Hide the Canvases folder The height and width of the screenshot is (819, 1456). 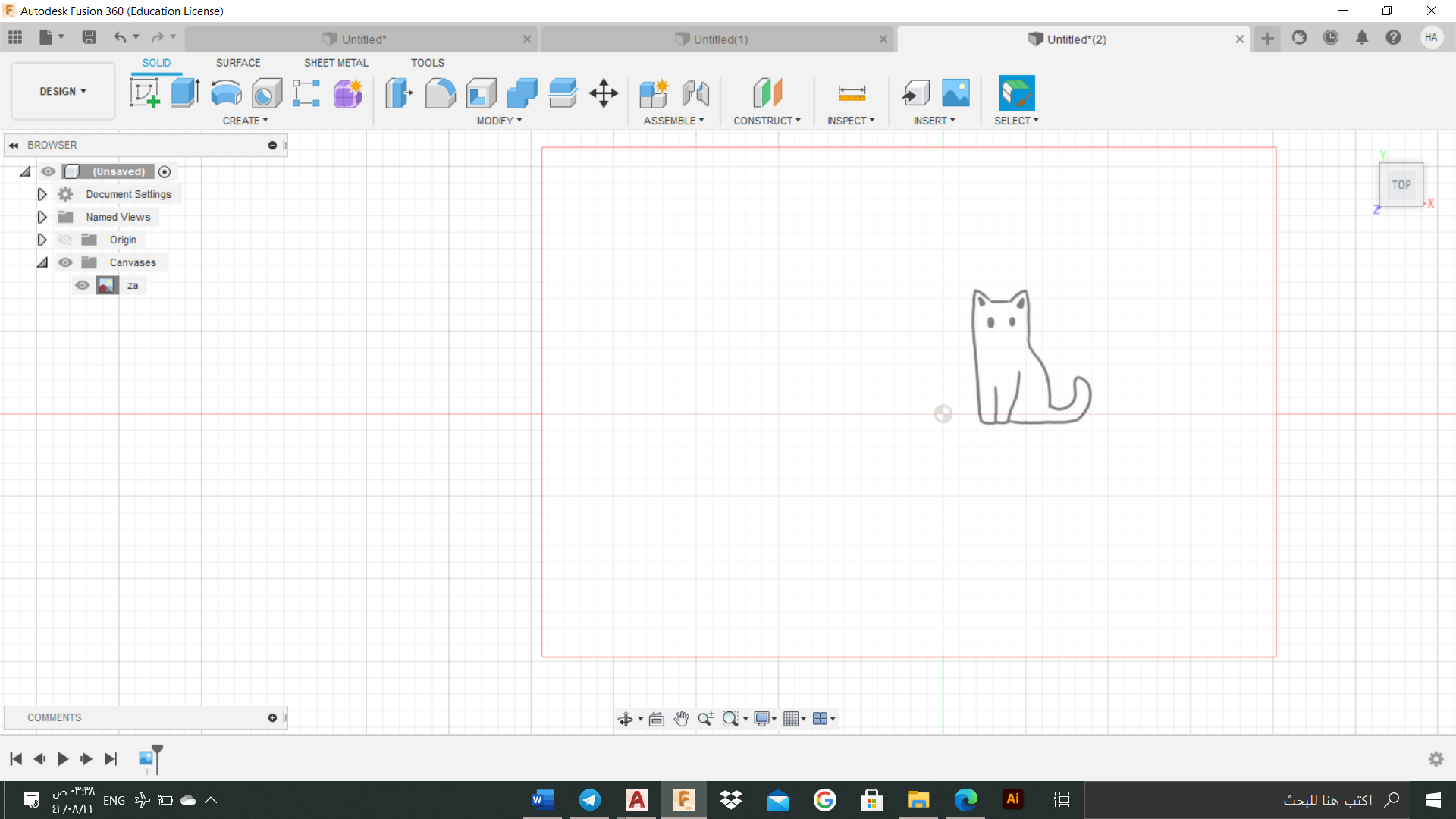tap(66, 262)
